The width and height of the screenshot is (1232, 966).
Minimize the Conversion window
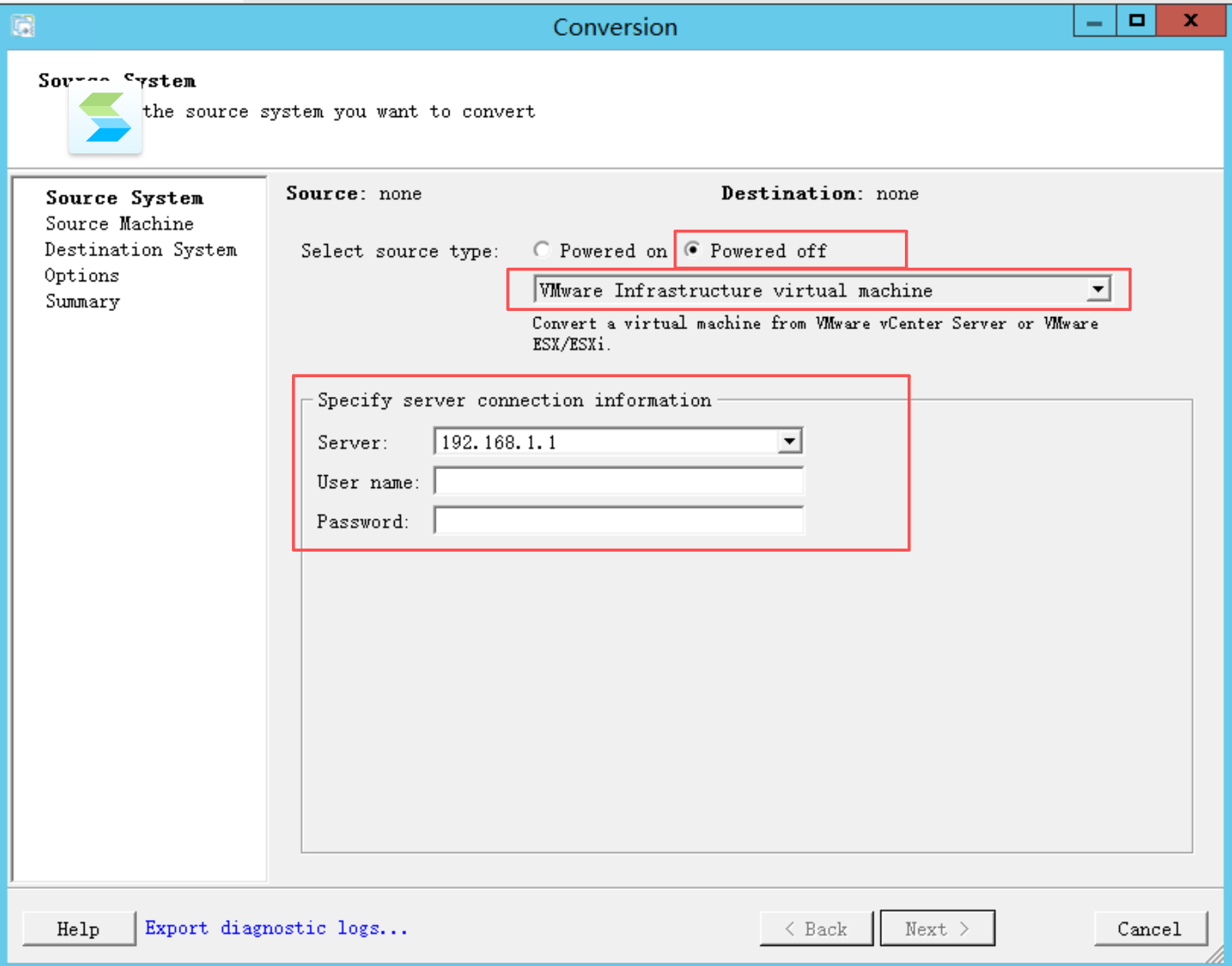(1095, 21)
